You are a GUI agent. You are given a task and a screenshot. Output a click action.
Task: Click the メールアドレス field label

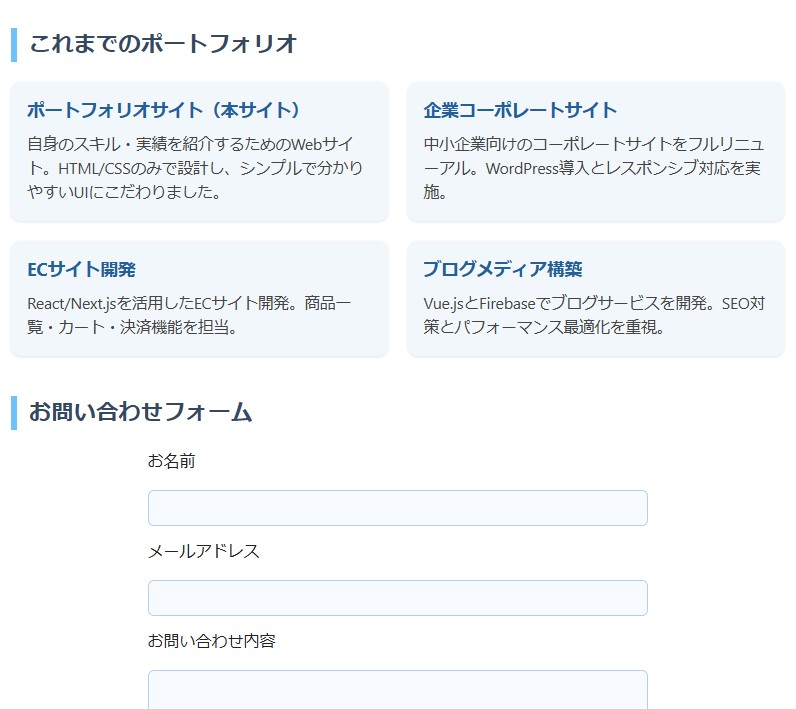click(204, 551)
